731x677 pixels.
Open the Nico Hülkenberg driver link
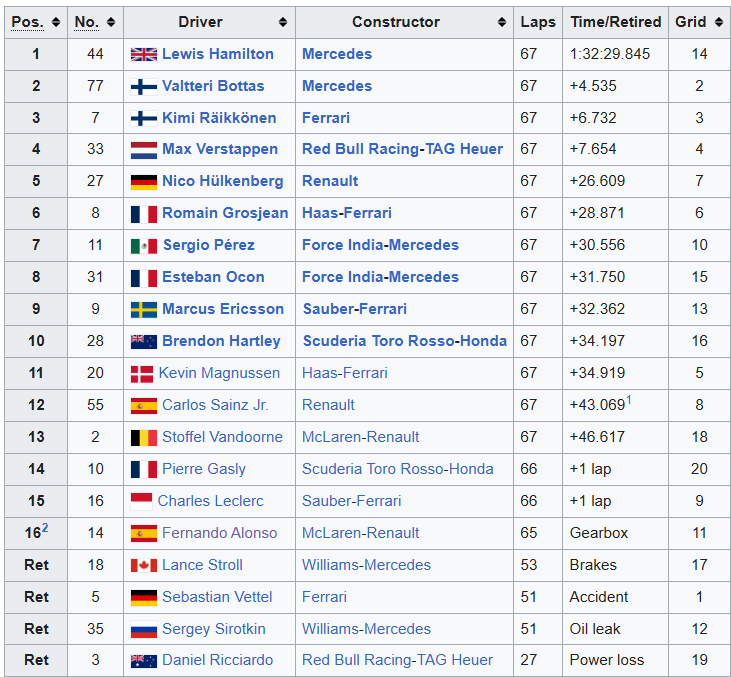coord(223,181)
